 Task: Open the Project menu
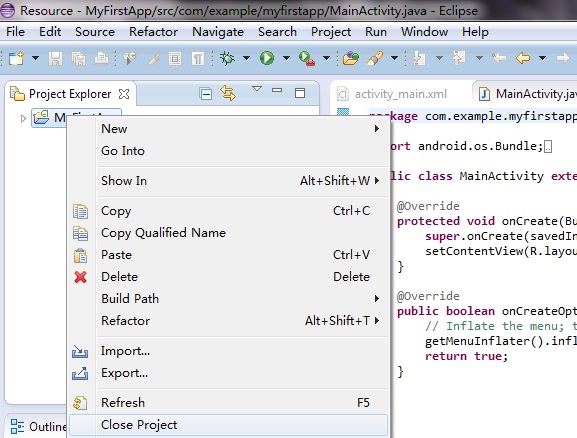pyautogui.click(x=331, y=32)
